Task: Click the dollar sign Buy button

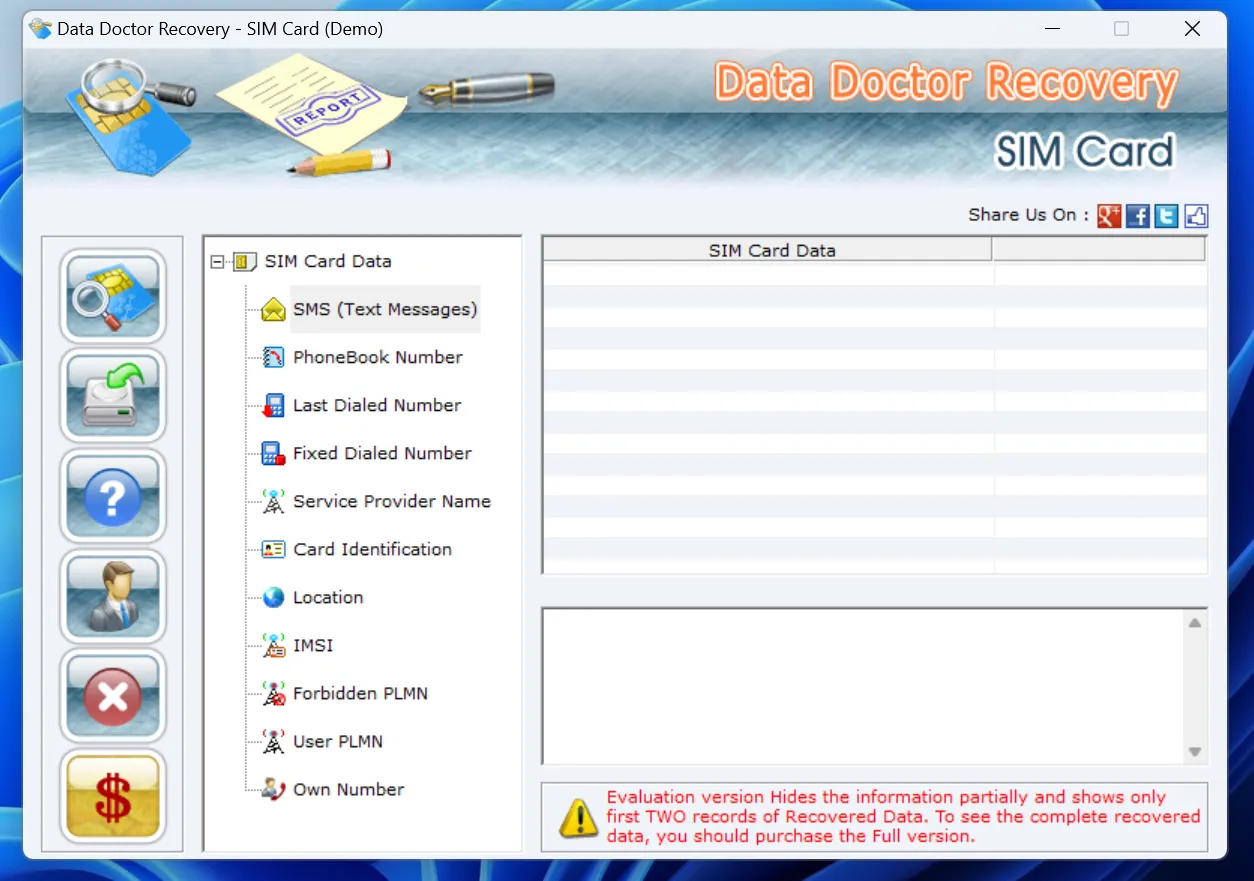Action: (x=113, y=796)
